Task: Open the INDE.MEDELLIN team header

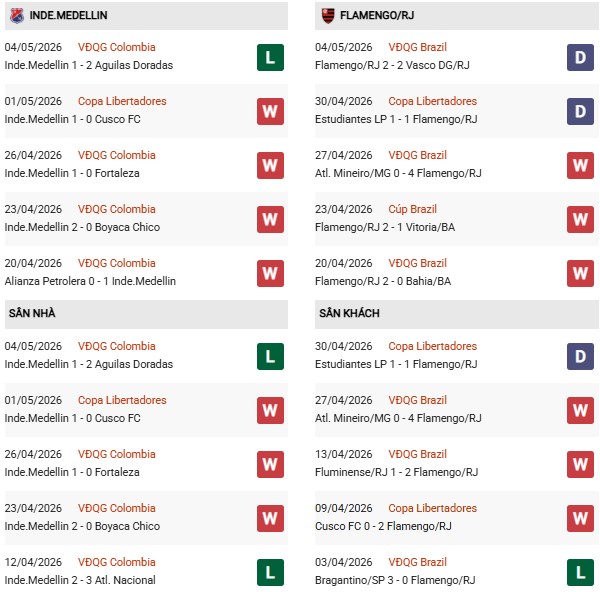Action: [x=146, y=16]
